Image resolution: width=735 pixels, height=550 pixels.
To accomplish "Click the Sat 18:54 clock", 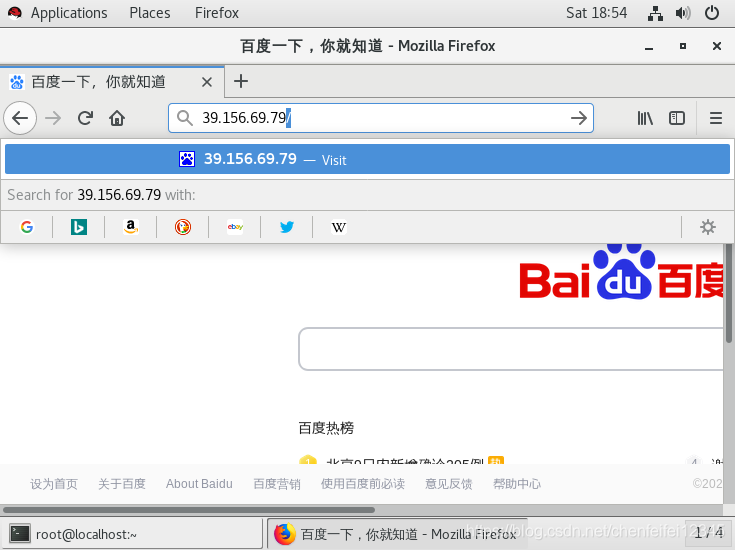I will [596, 13].
